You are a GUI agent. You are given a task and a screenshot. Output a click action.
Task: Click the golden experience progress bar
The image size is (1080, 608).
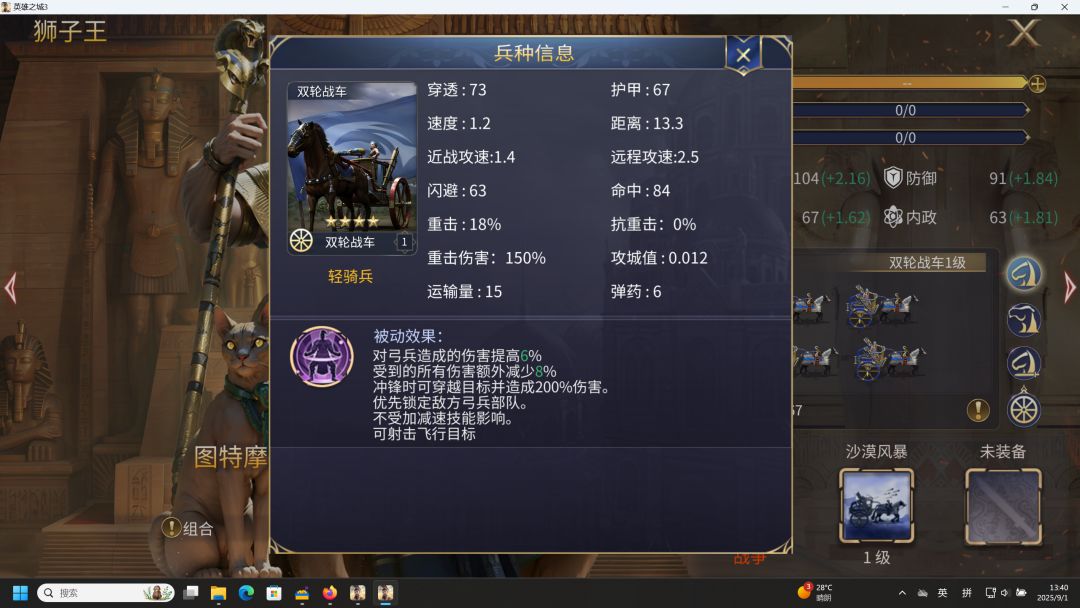coord(909,83)
